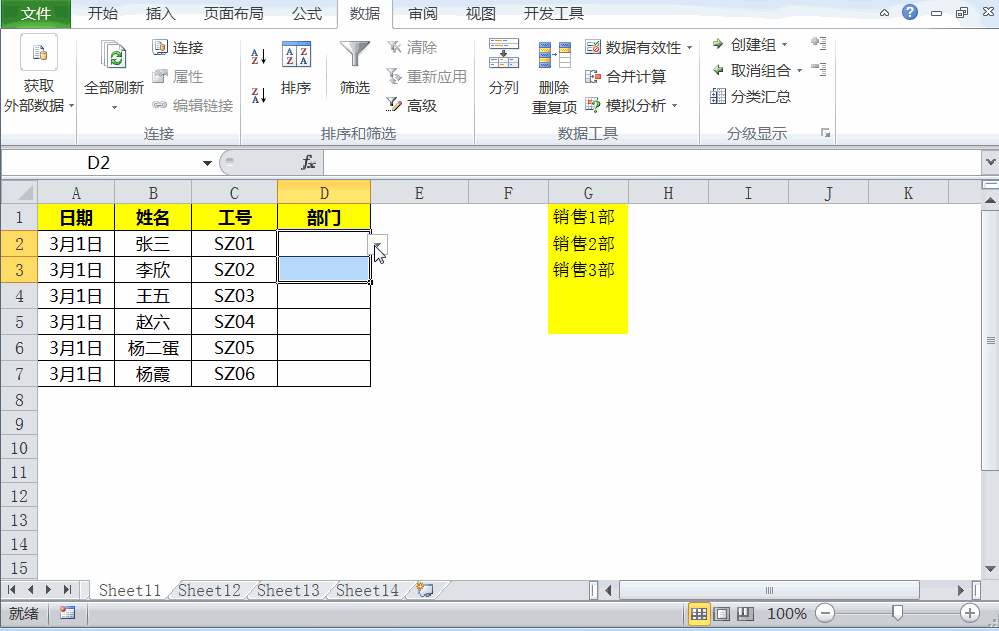Click the zoom out minus button
Screen dimensions: 999x631
pyautogui.click(x=825, y=614)
